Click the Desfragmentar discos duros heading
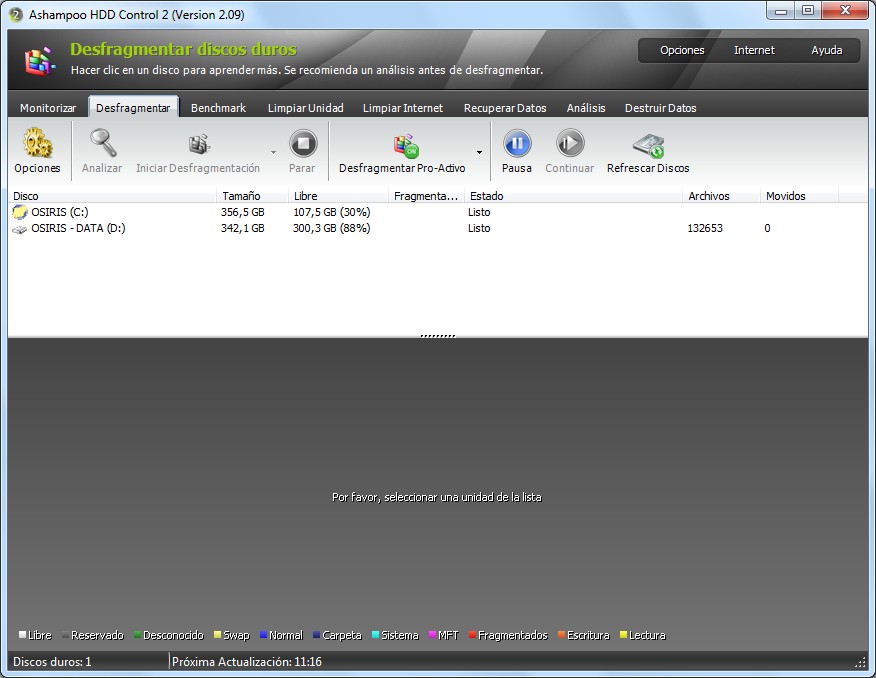This screenshot has width=876, height=678. click(x=183, y=49)
